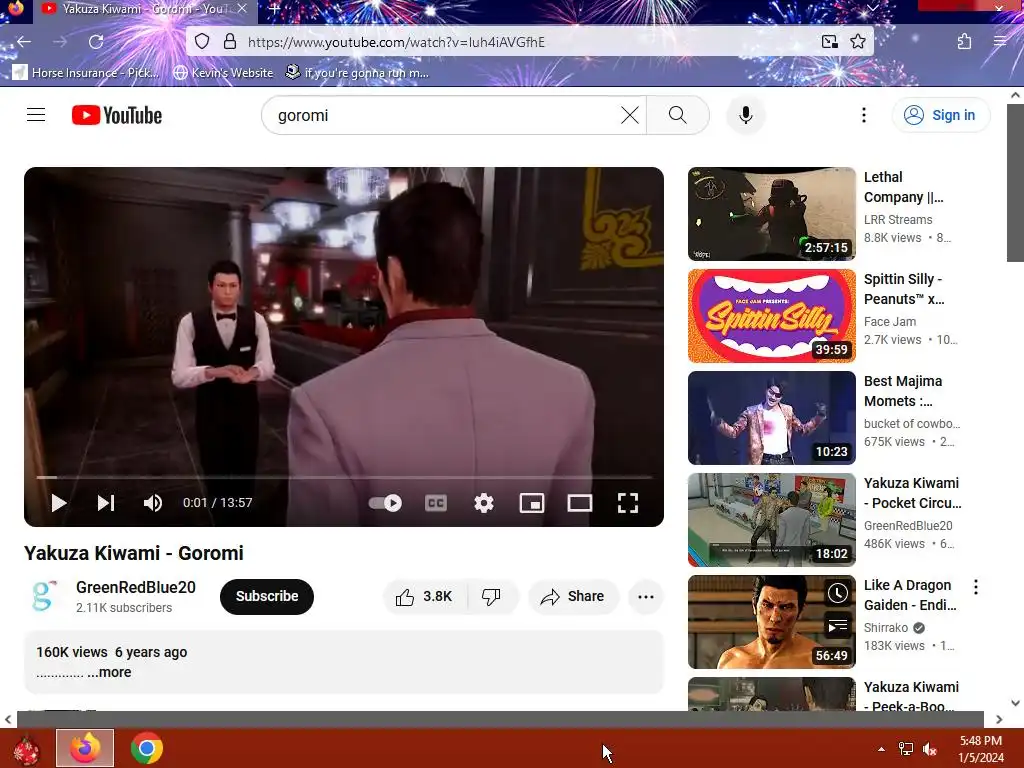Open Kevin's Website bookmark

[x=223, y=72]
